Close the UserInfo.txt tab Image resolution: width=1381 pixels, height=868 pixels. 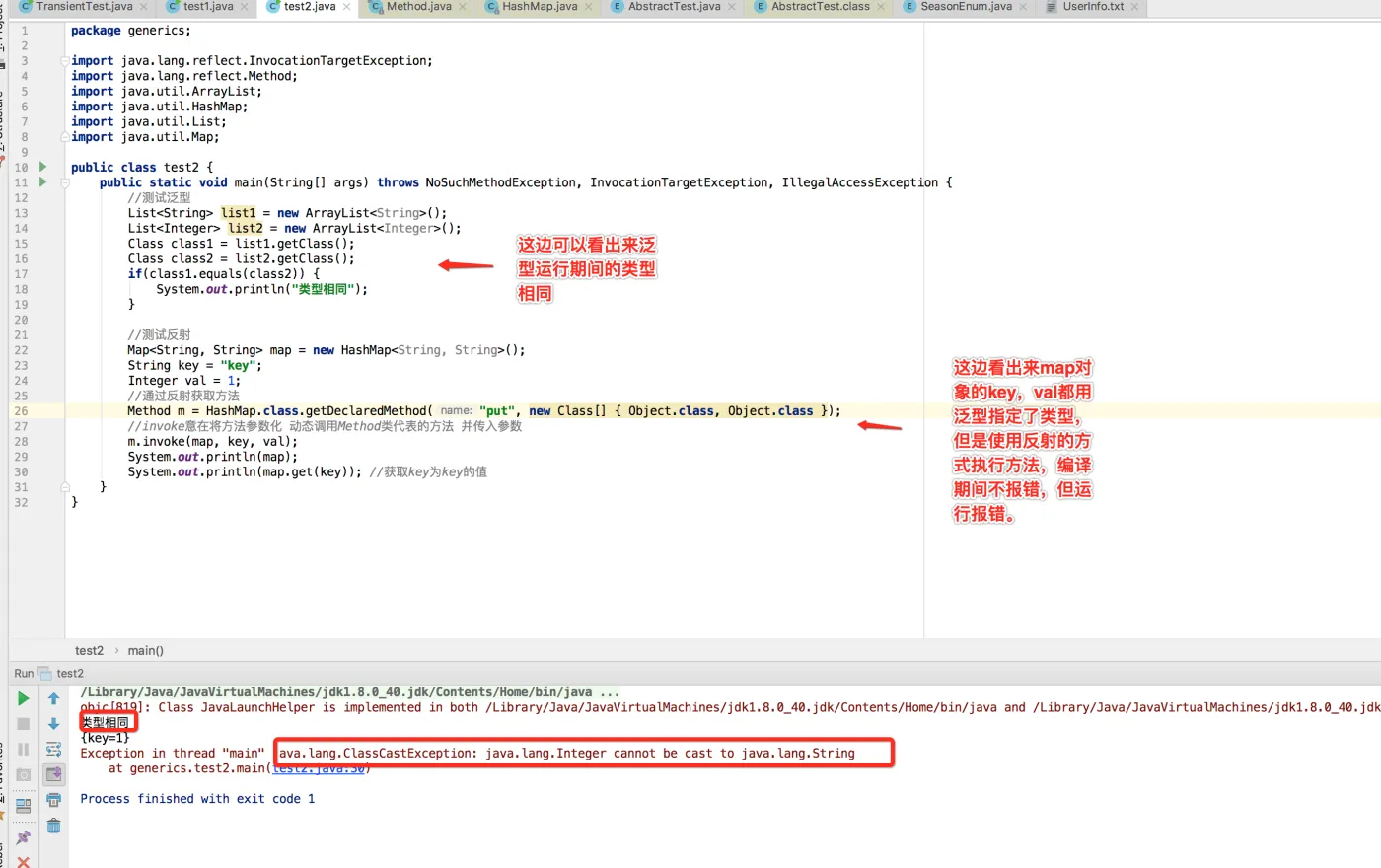pos(1135,7)
